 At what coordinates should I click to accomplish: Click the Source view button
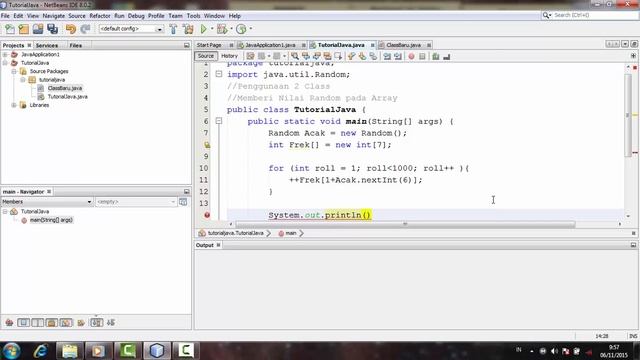pyautogui.click(x=206, y=56)
